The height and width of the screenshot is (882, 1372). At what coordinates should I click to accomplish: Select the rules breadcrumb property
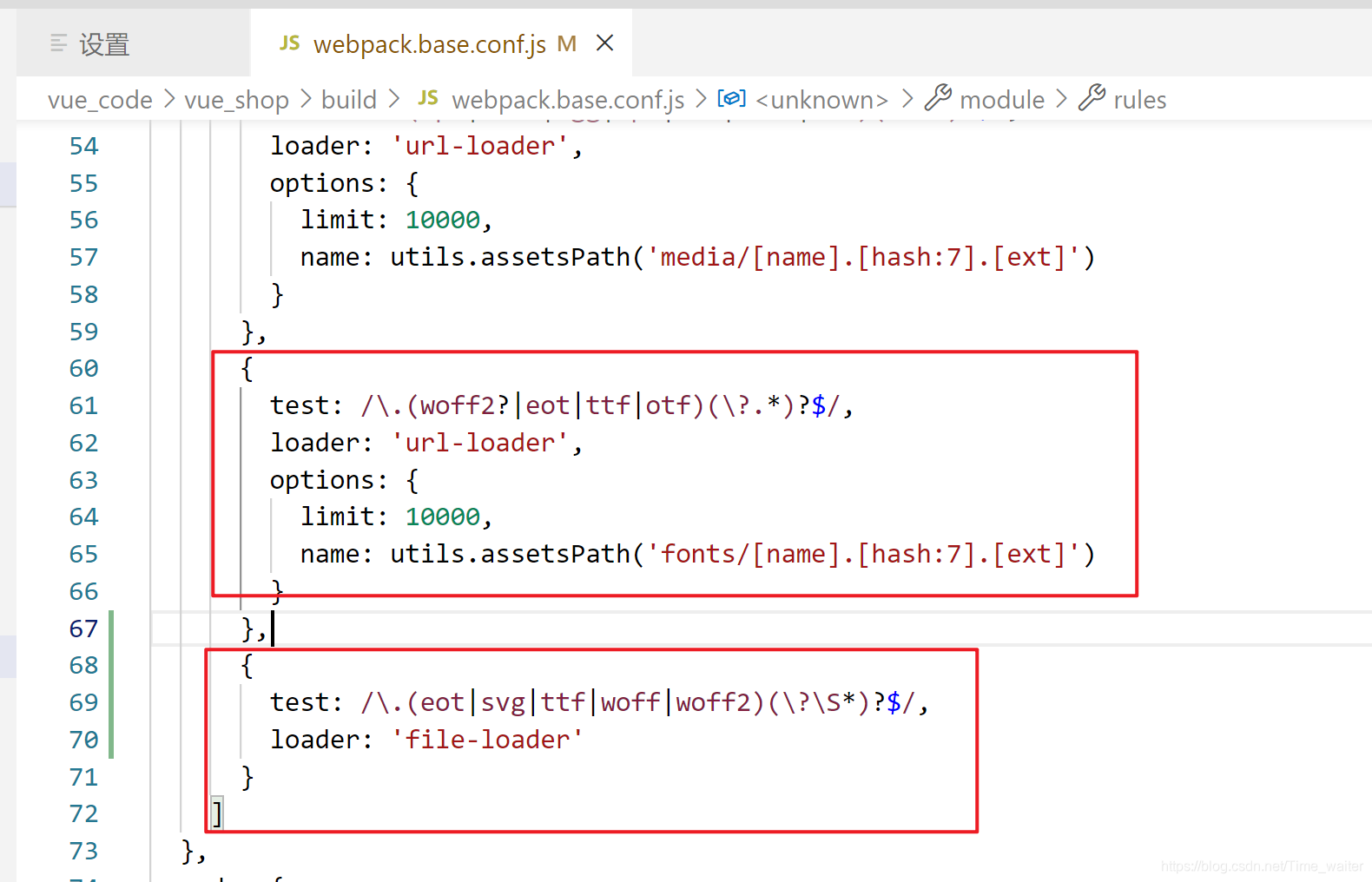tap(1140, 100)
